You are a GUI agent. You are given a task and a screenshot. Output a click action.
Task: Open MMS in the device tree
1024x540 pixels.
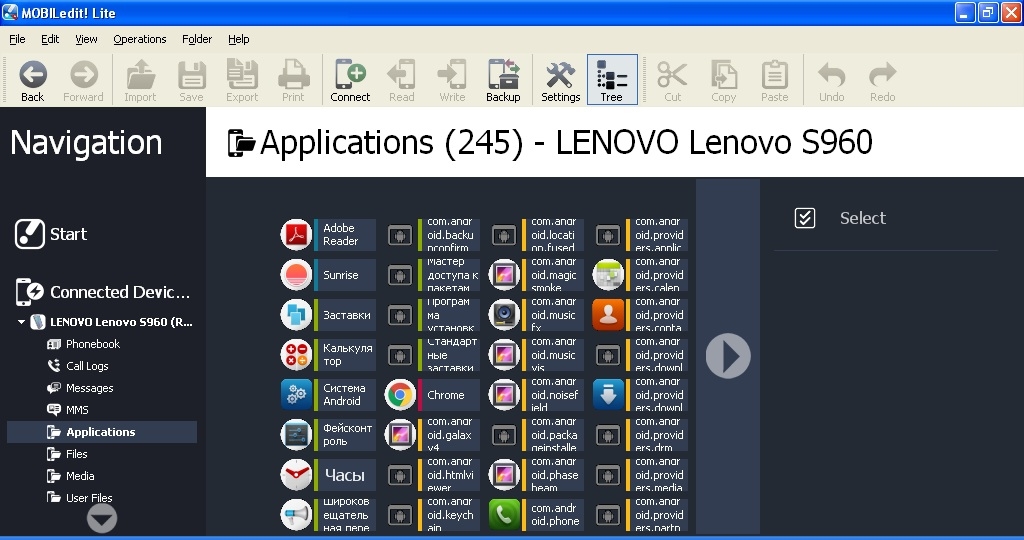(x=68, y=410)
